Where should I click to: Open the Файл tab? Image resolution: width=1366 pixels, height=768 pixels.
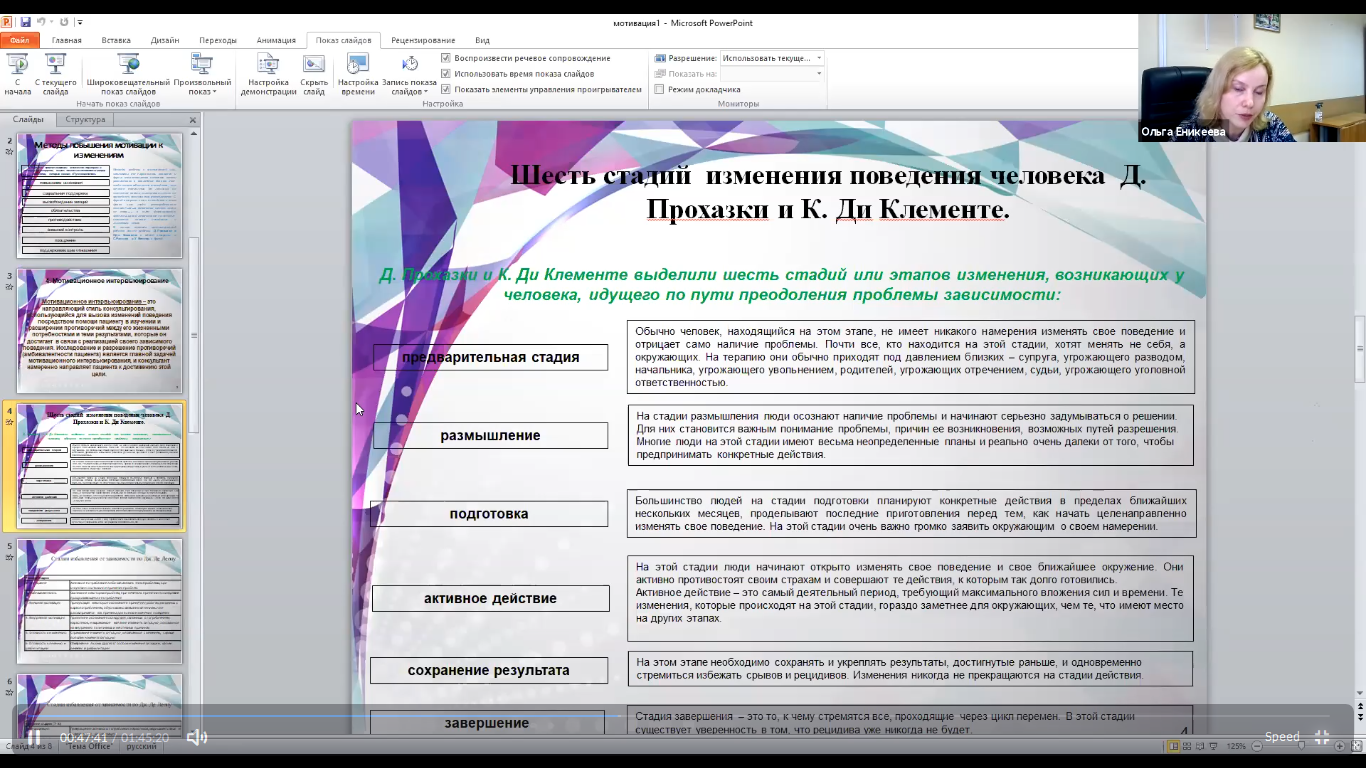click(19, 40)
